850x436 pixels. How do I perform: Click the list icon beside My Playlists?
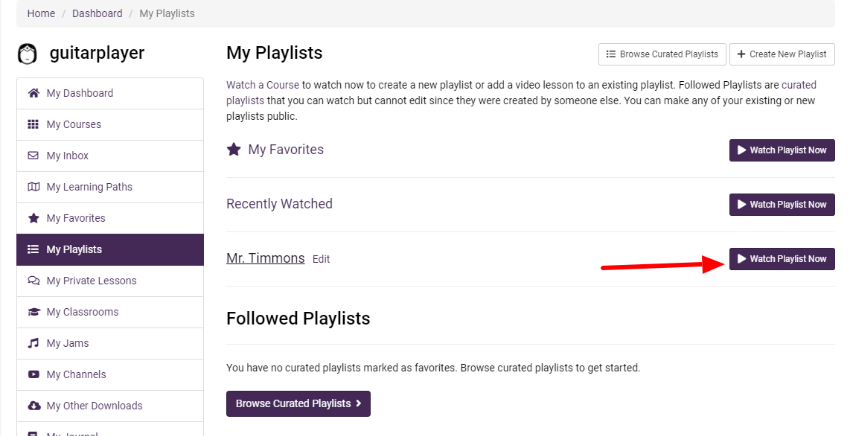pyautogui.click(x=33, y=249)
